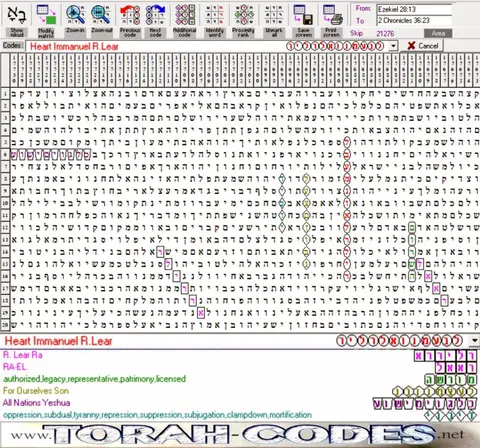Click the lower Heart Immanuel R.Lear heading
The height and width of the screenshot is (448, 480).
pos(58,341)
